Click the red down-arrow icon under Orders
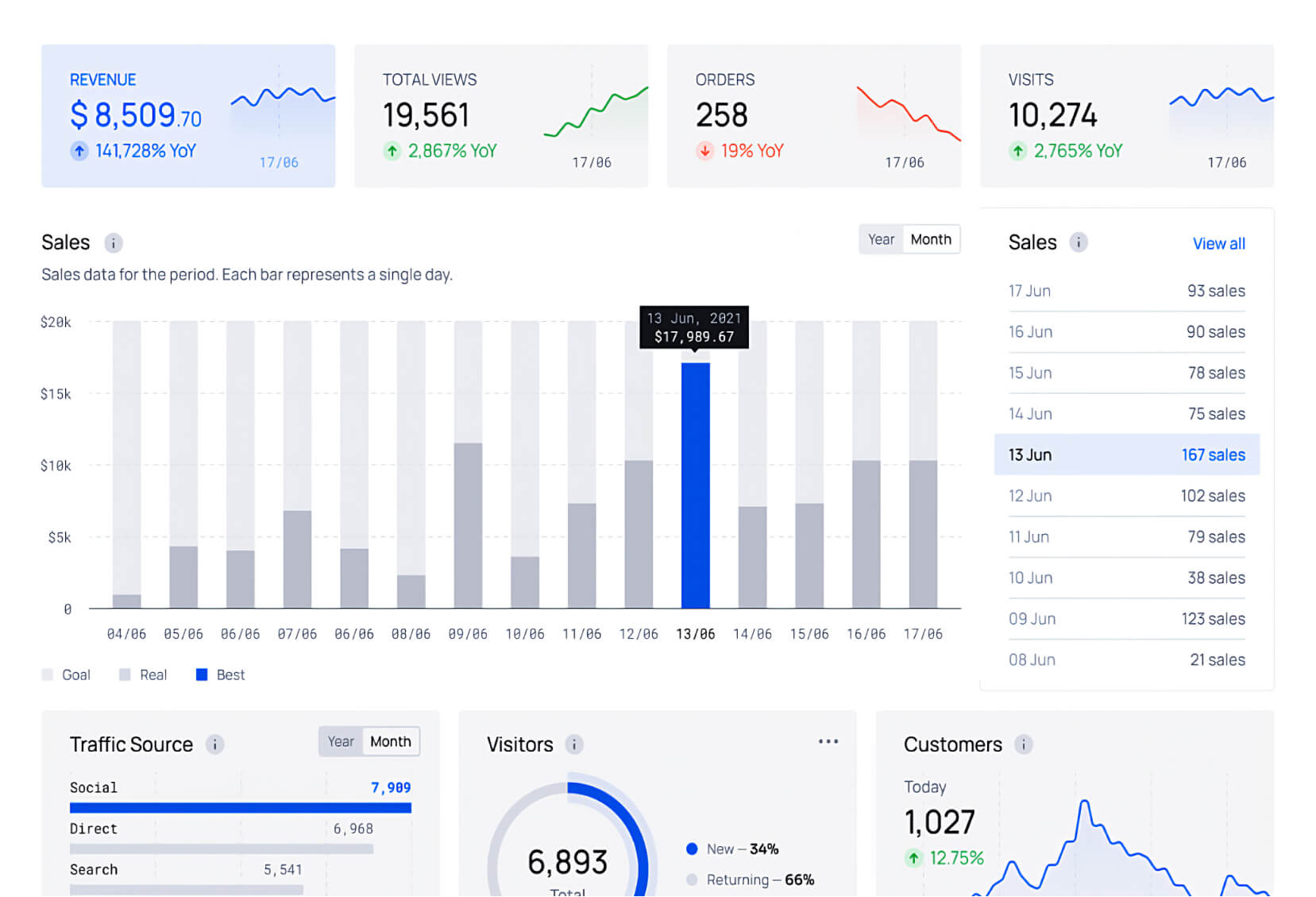 coord(704,151)
